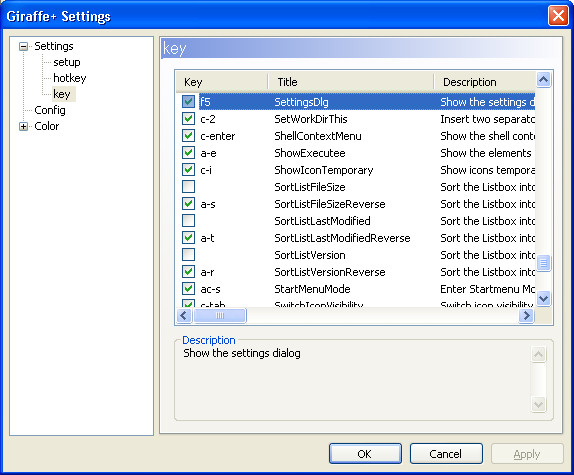
Task: Click 'Show icons tempora' description cell
Action: 487,170
